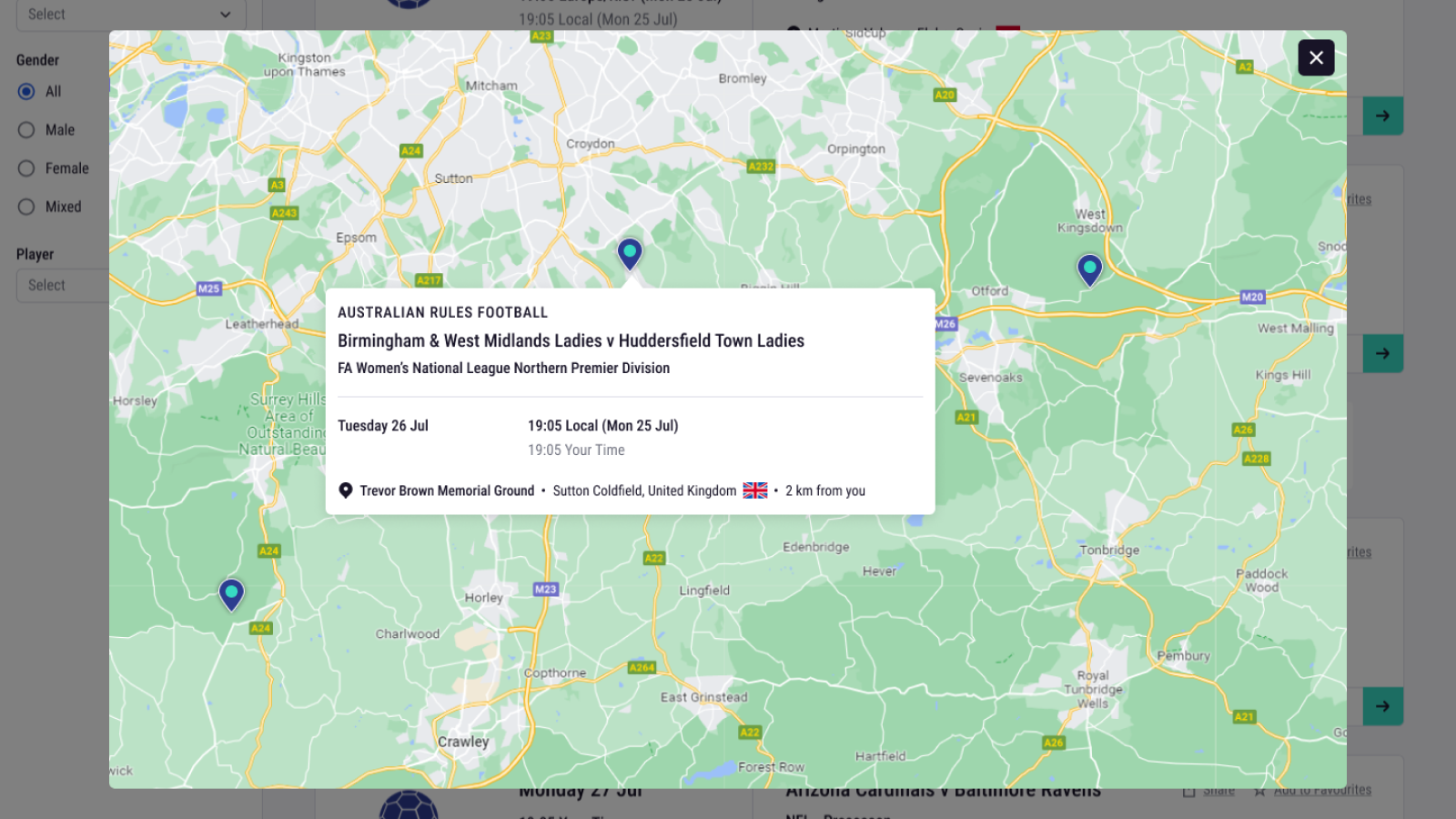Close the map popup with the X

pos(1316,58)
